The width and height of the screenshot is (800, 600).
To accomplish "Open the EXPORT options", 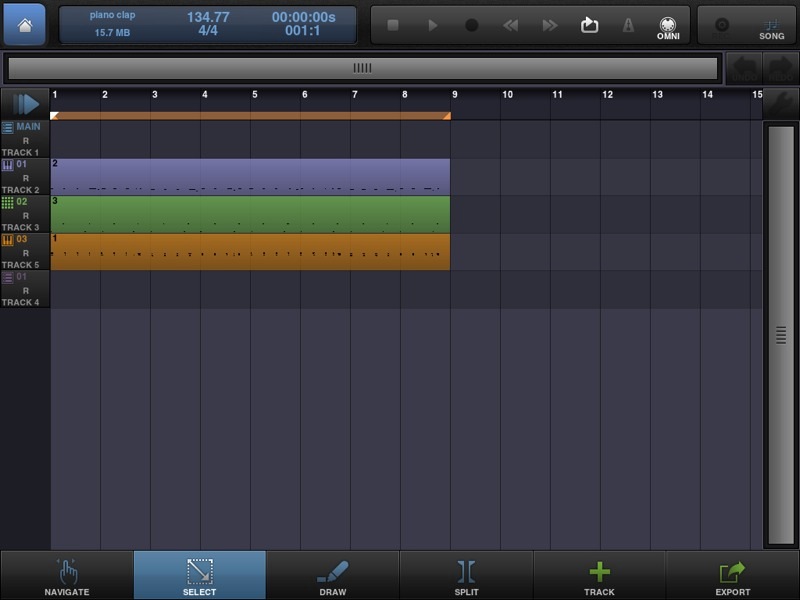I will click(x=733, y=576).
